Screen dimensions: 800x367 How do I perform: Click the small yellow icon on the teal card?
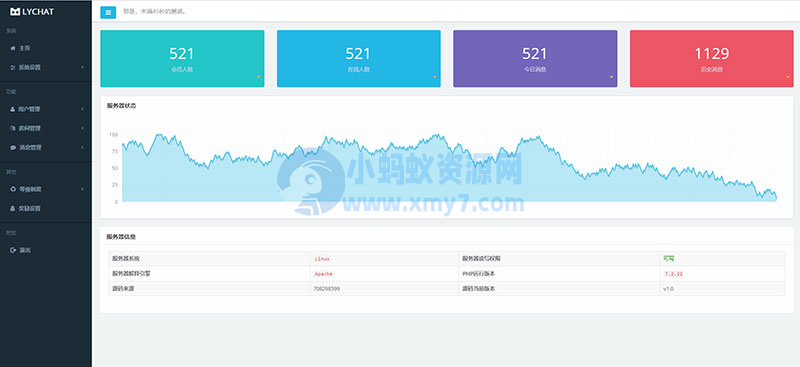click(258, 77)
